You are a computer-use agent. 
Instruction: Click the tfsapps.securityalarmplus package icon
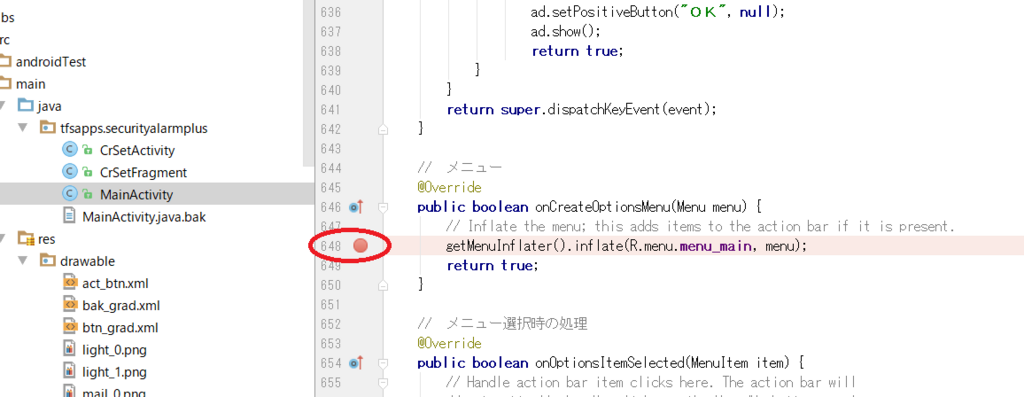click(48, 128)
